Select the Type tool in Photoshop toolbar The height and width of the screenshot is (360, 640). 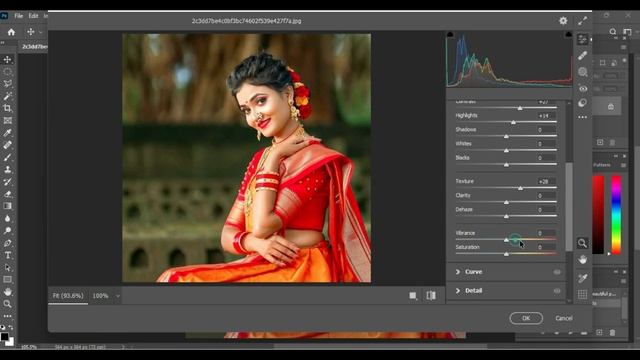click(7, 255)
